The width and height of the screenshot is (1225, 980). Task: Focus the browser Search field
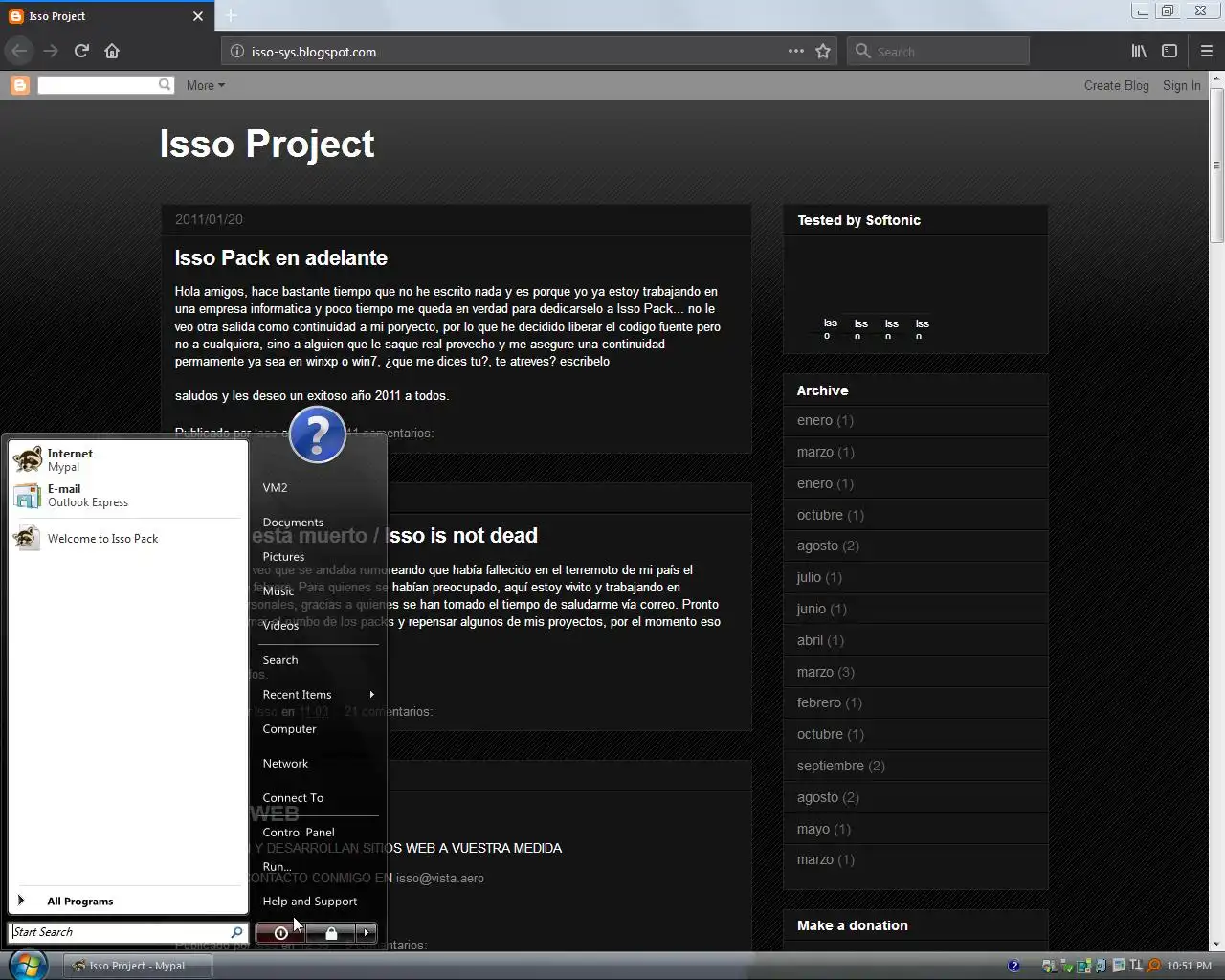[938, 52]
